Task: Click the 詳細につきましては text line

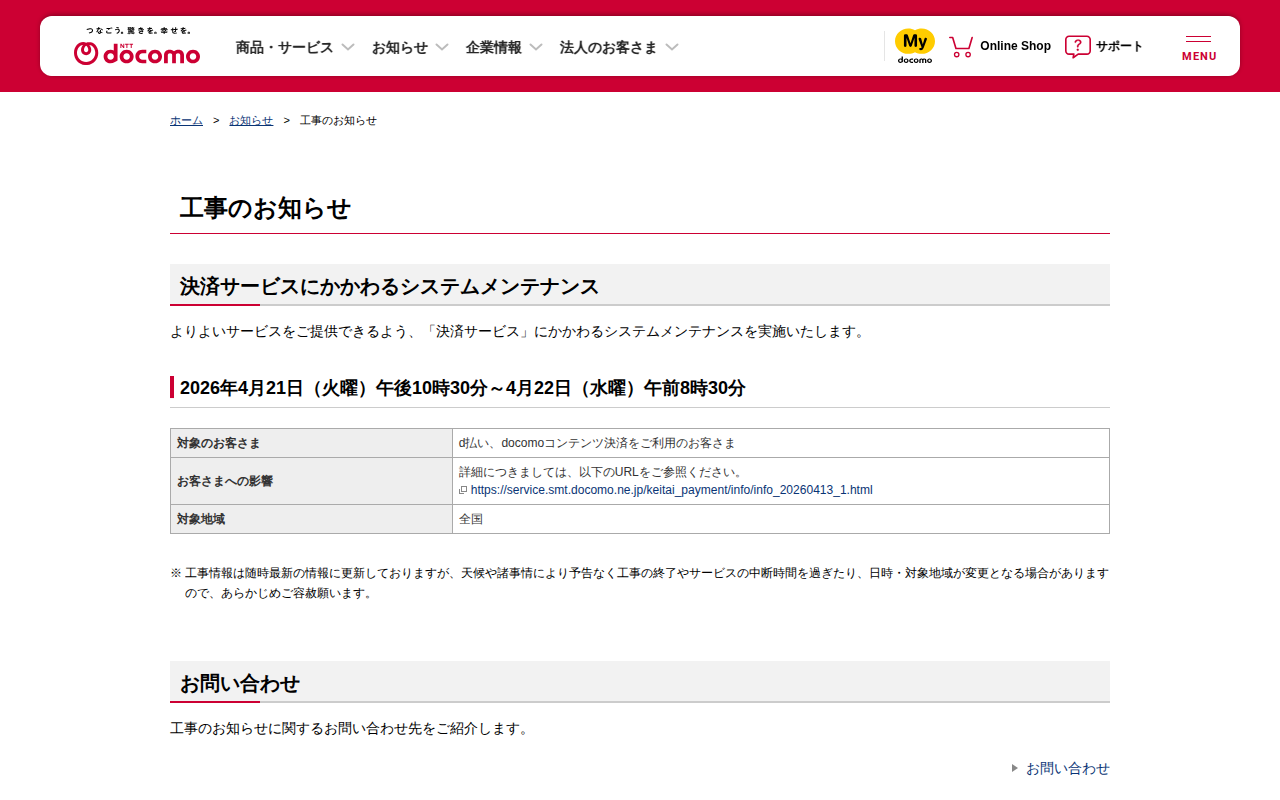Action: [x=603, y=472]
